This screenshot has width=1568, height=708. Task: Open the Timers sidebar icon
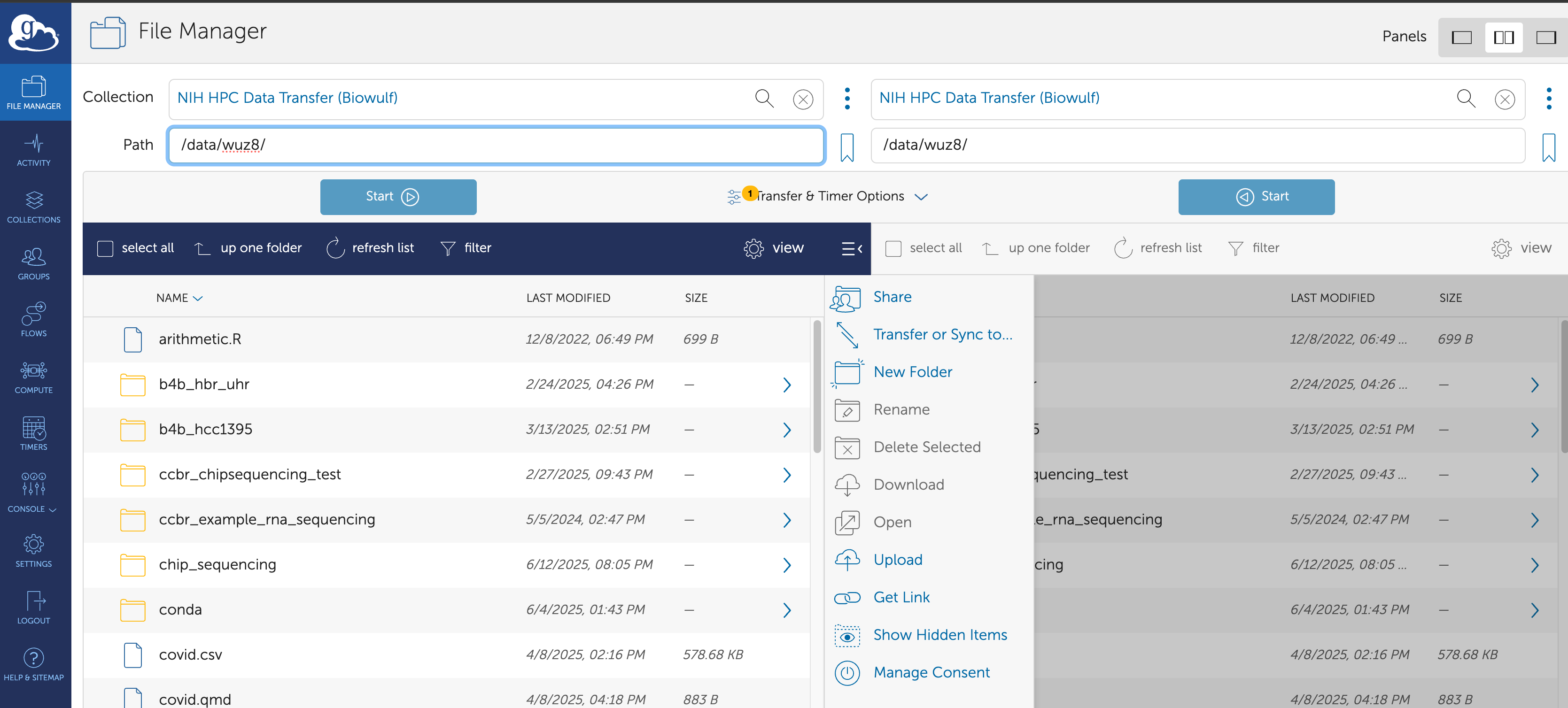point(33,433)
